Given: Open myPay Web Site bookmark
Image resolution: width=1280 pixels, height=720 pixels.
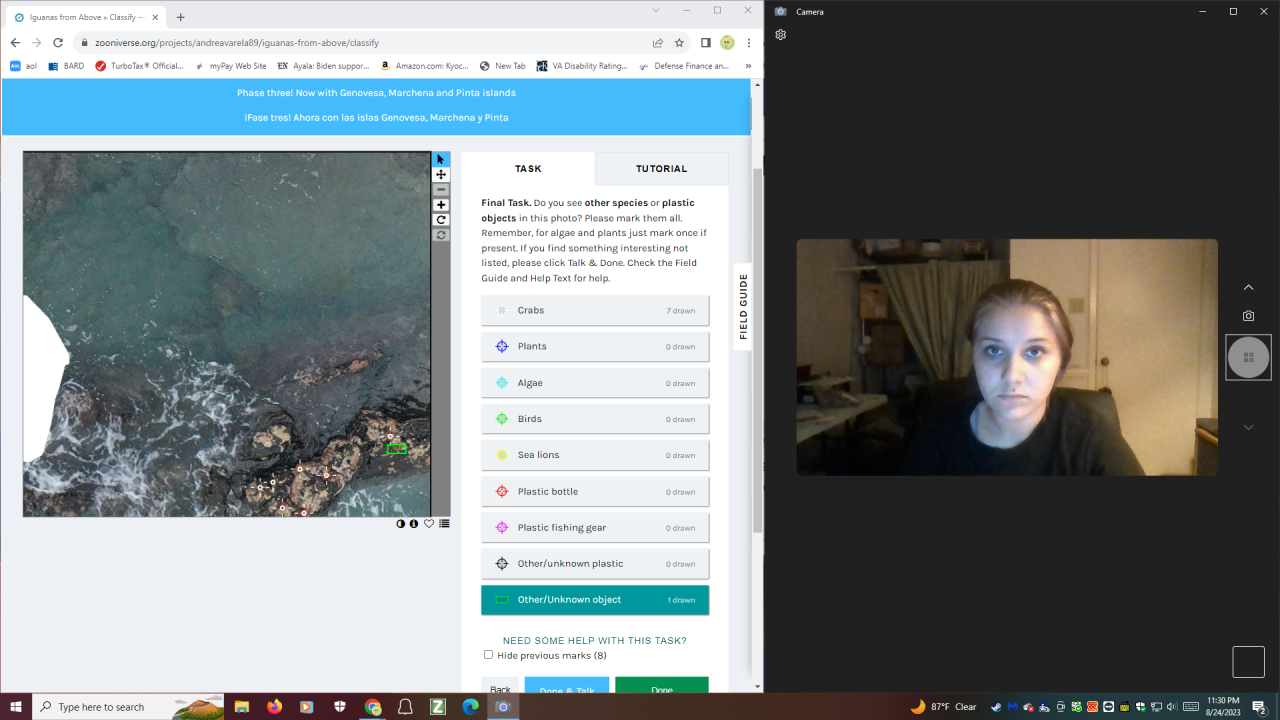Looking at the screenshot, I should (230, 66).
